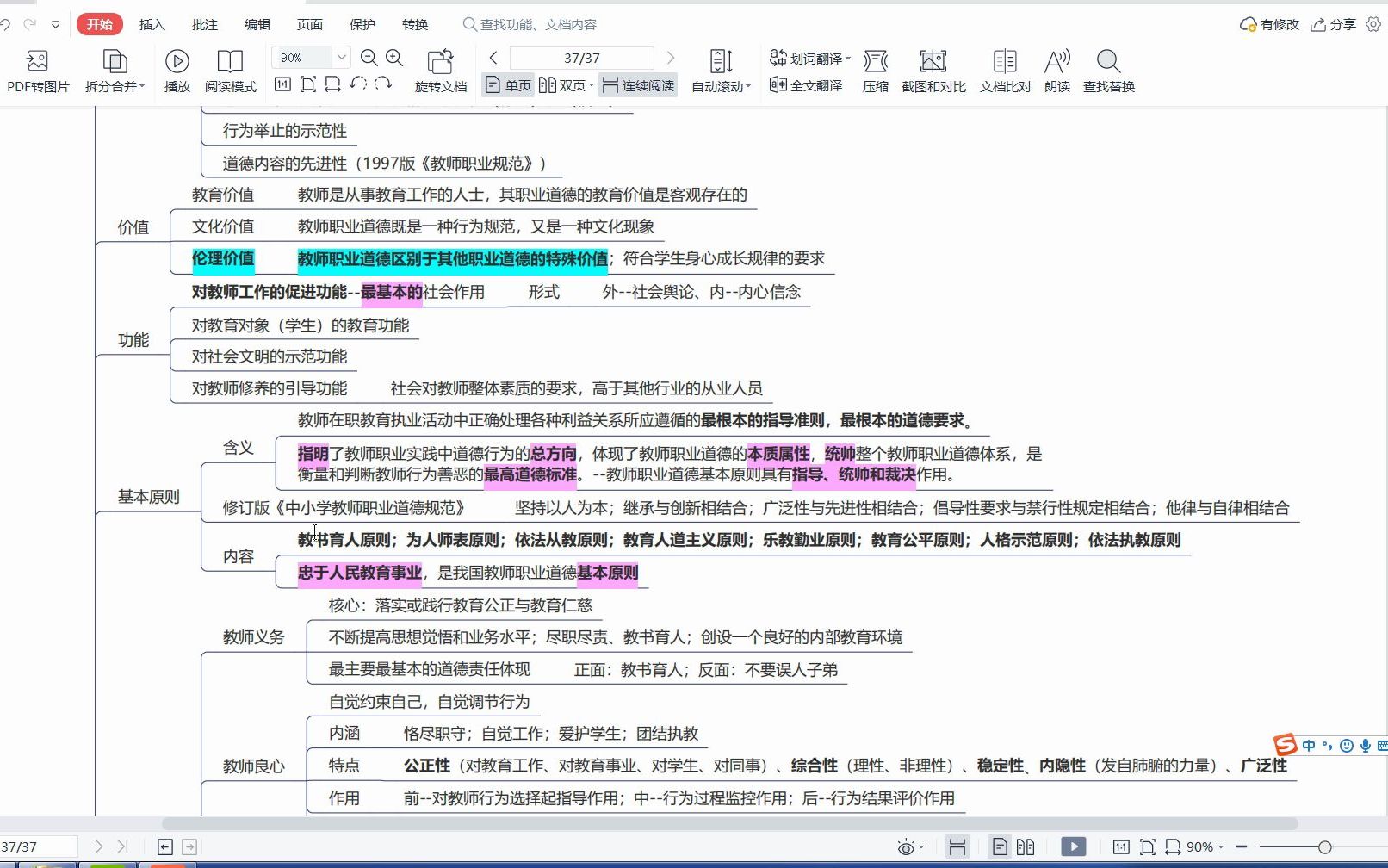Screen dimensions: 1388x868
Task: Zoom out with the minus magnifier icon
Action: click(369, 58)
